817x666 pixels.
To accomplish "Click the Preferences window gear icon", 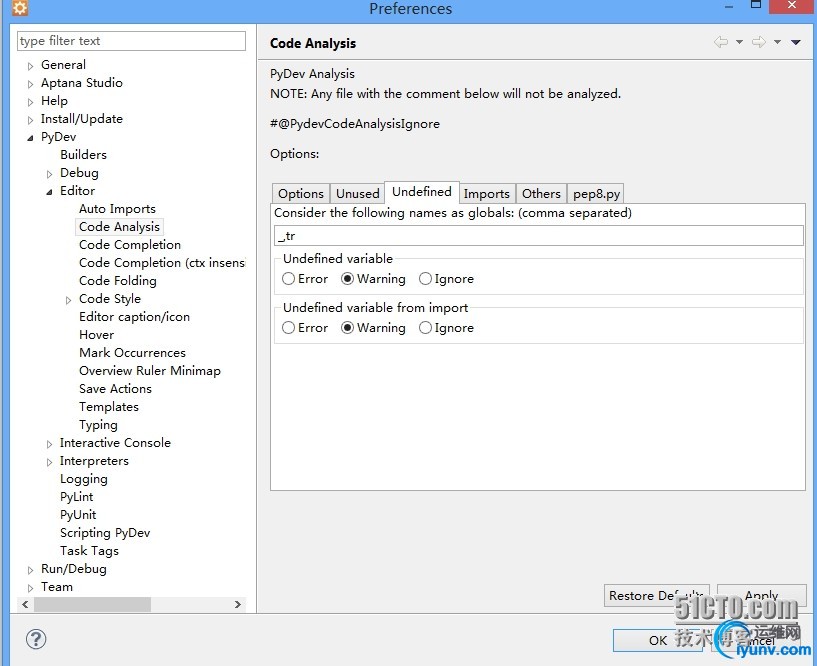I will [x=20, y=8].
